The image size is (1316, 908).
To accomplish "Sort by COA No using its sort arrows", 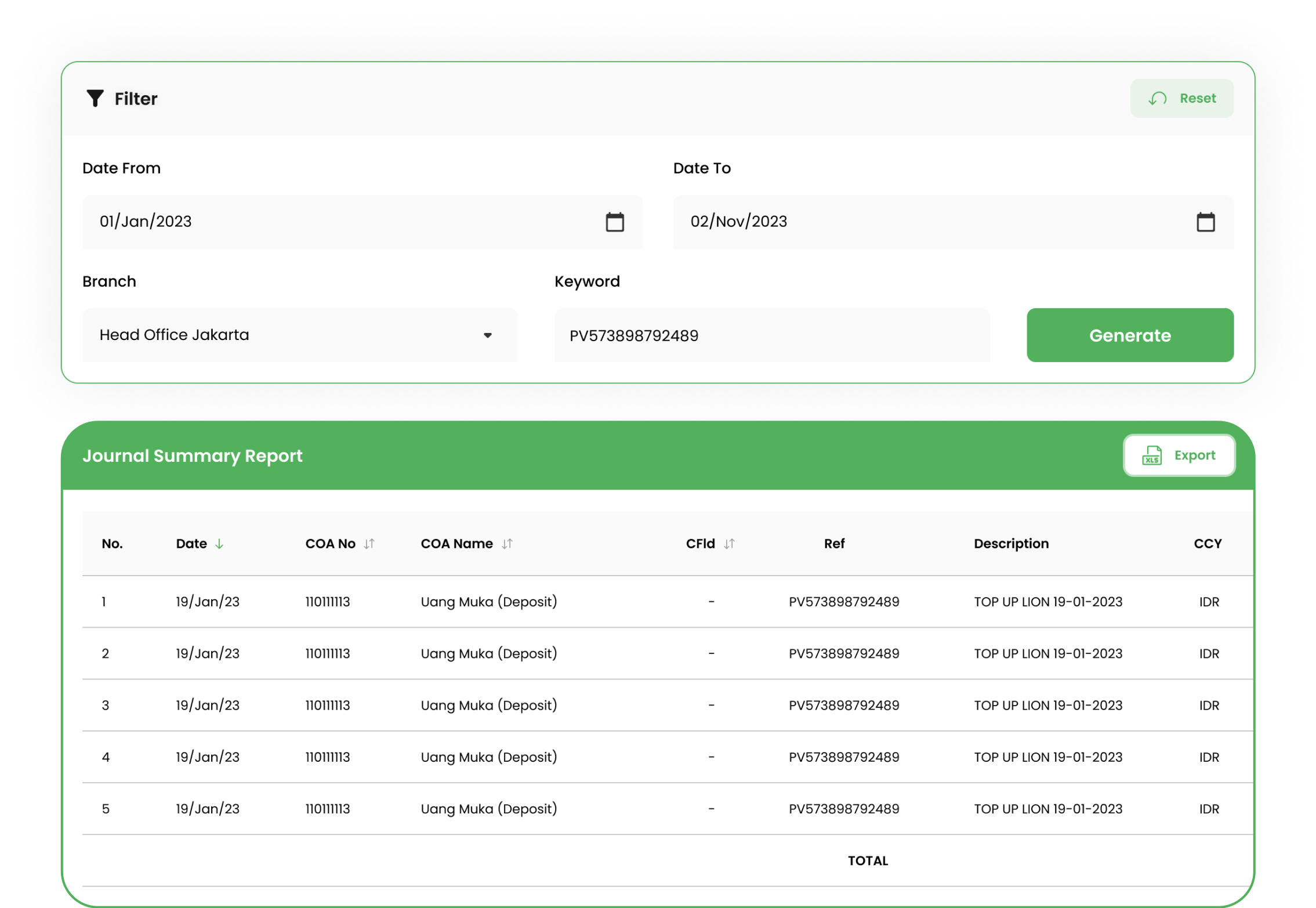I will coord(369,544).
